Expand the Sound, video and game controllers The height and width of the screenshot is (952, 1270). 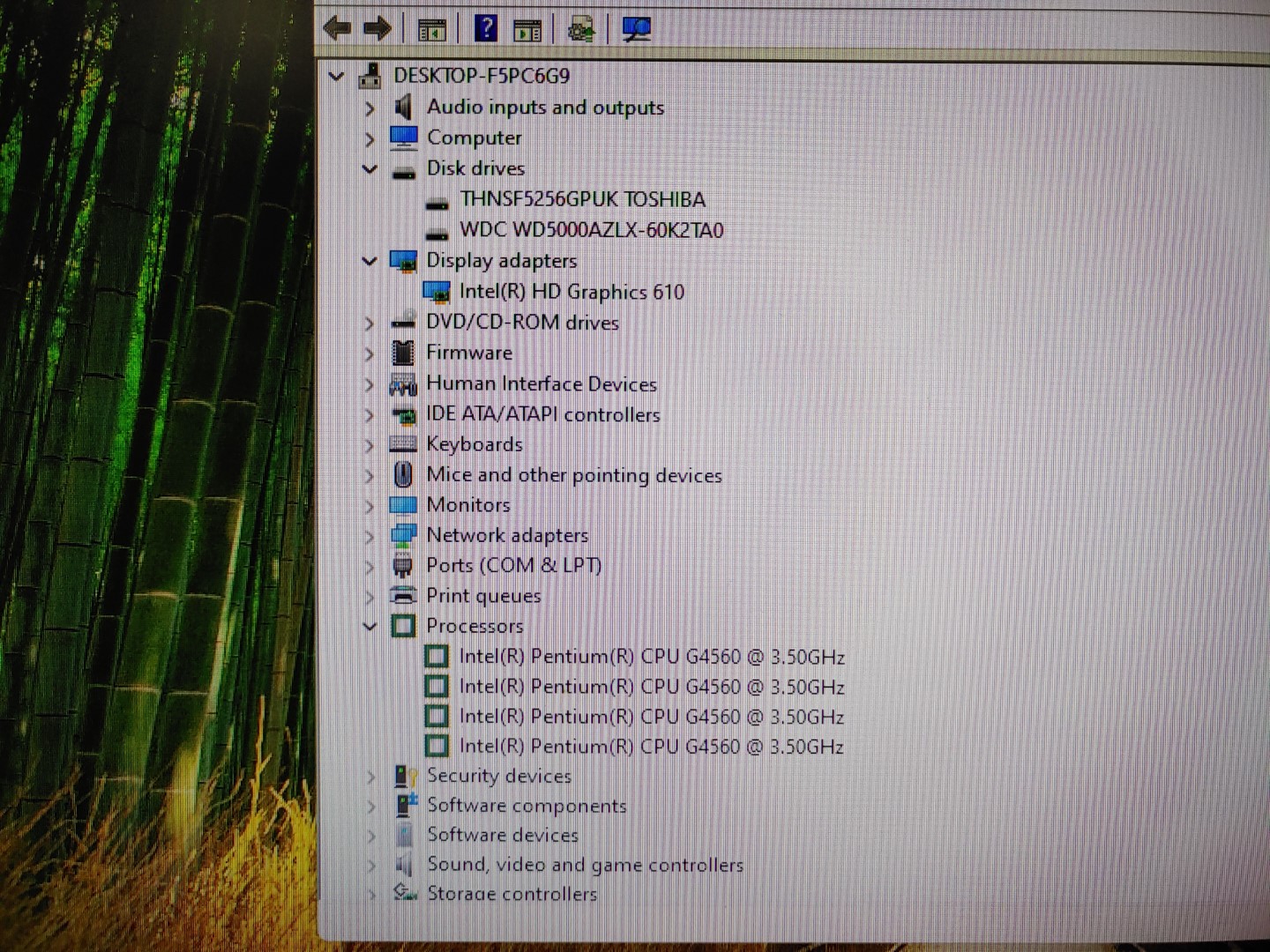click(x=370, y=865)
